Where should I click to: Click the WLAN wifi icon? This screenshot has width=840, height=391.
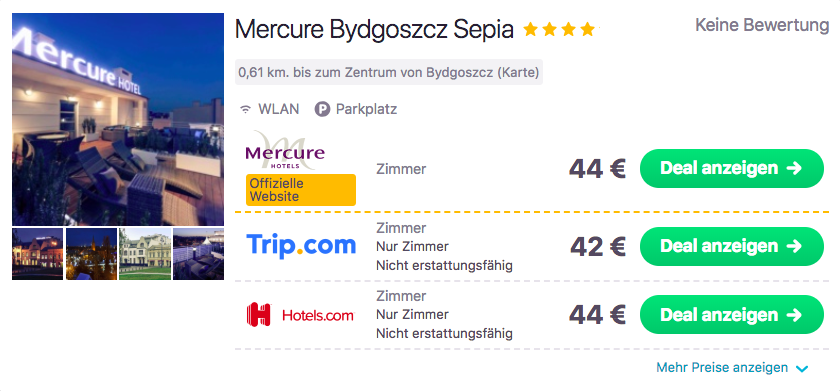(x=245, y=110)
